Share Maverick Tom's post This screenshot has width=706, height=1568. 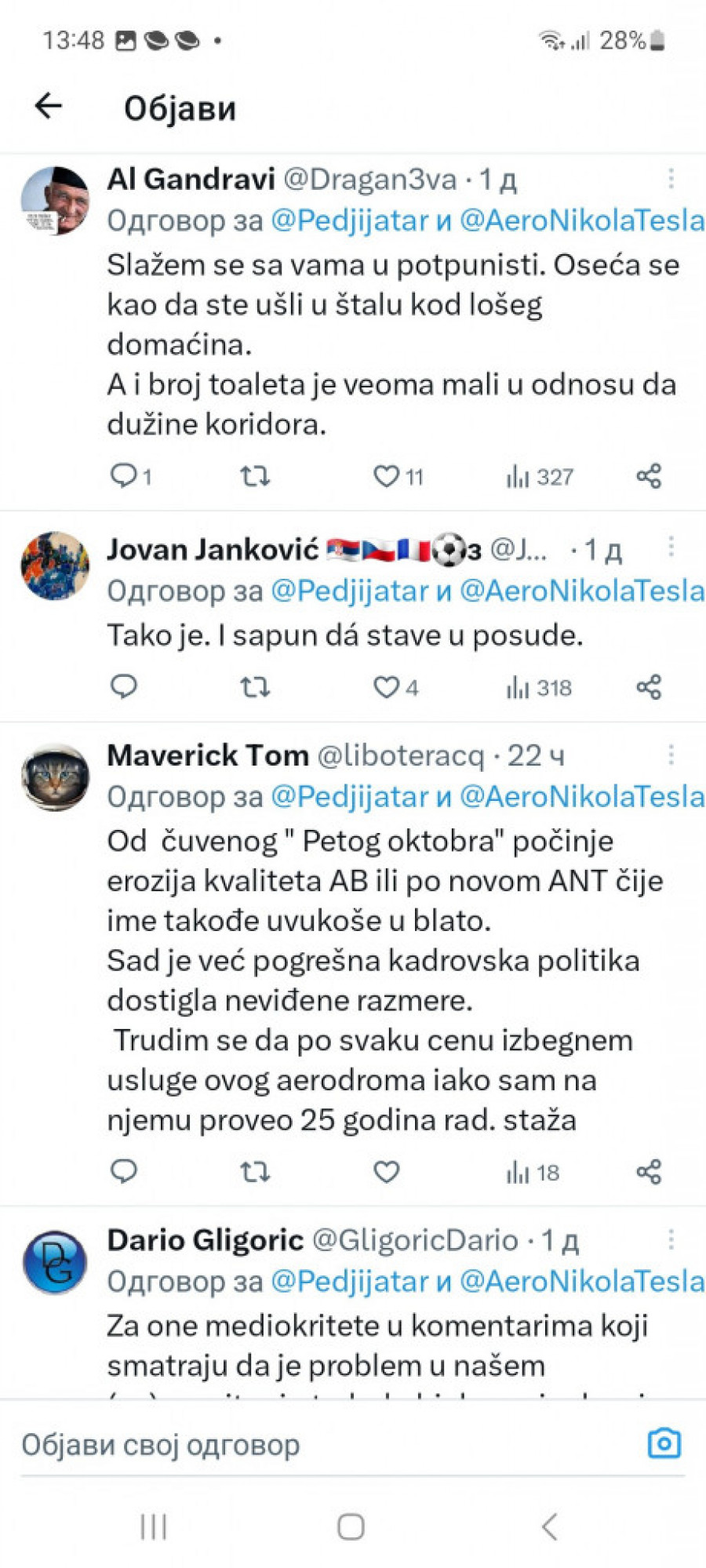(649, 1172)
